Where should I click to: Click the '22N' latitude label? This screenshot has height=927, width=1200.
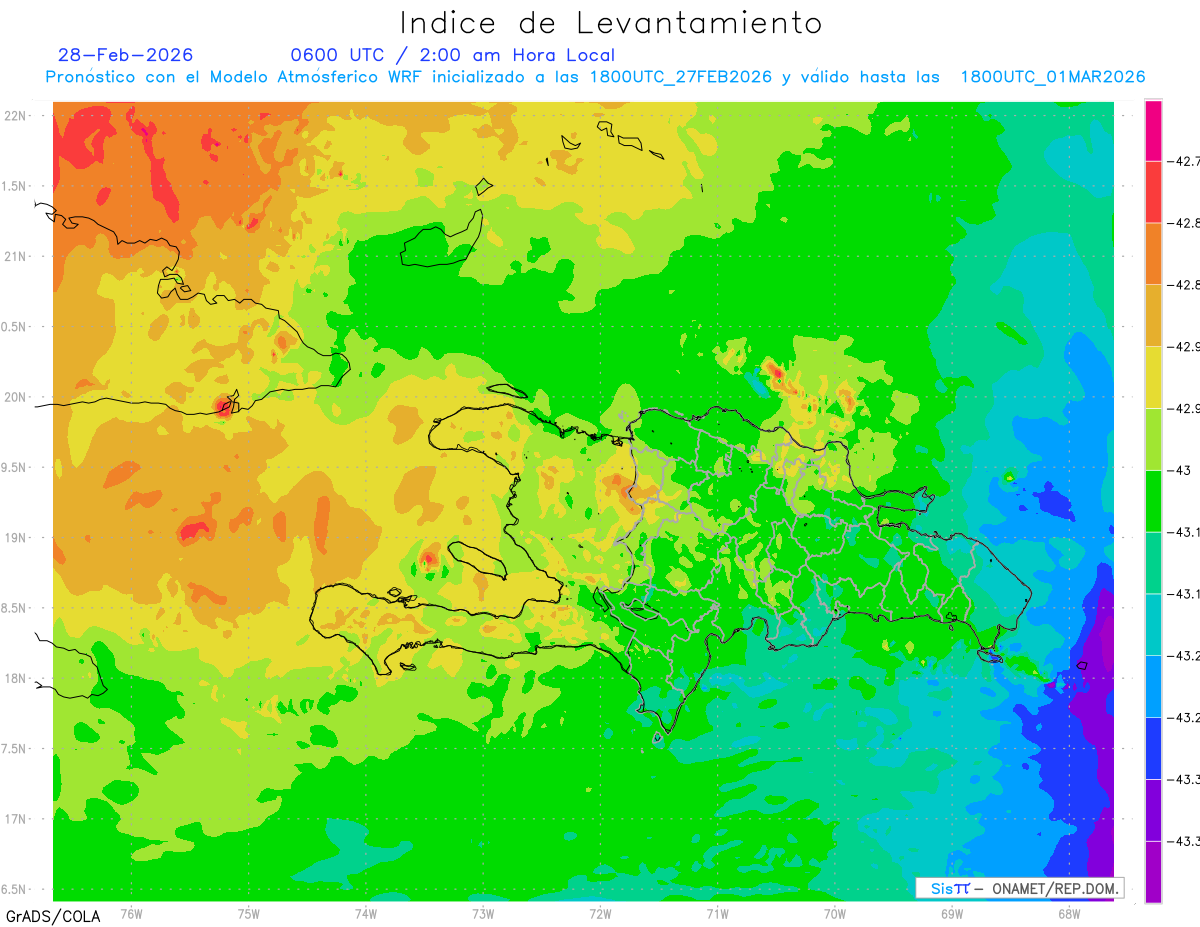[x=15, y=116]
